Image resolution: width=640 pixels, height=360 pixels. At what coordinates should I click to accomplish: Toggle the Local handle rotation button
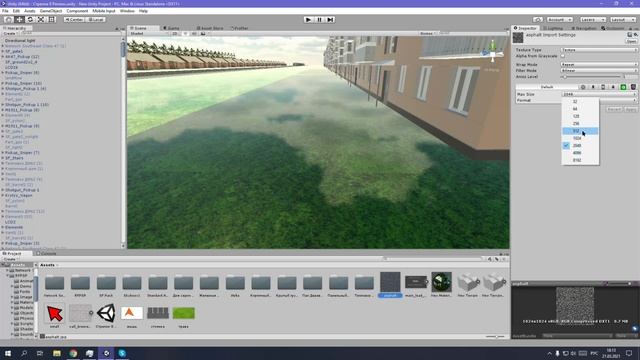96,20
